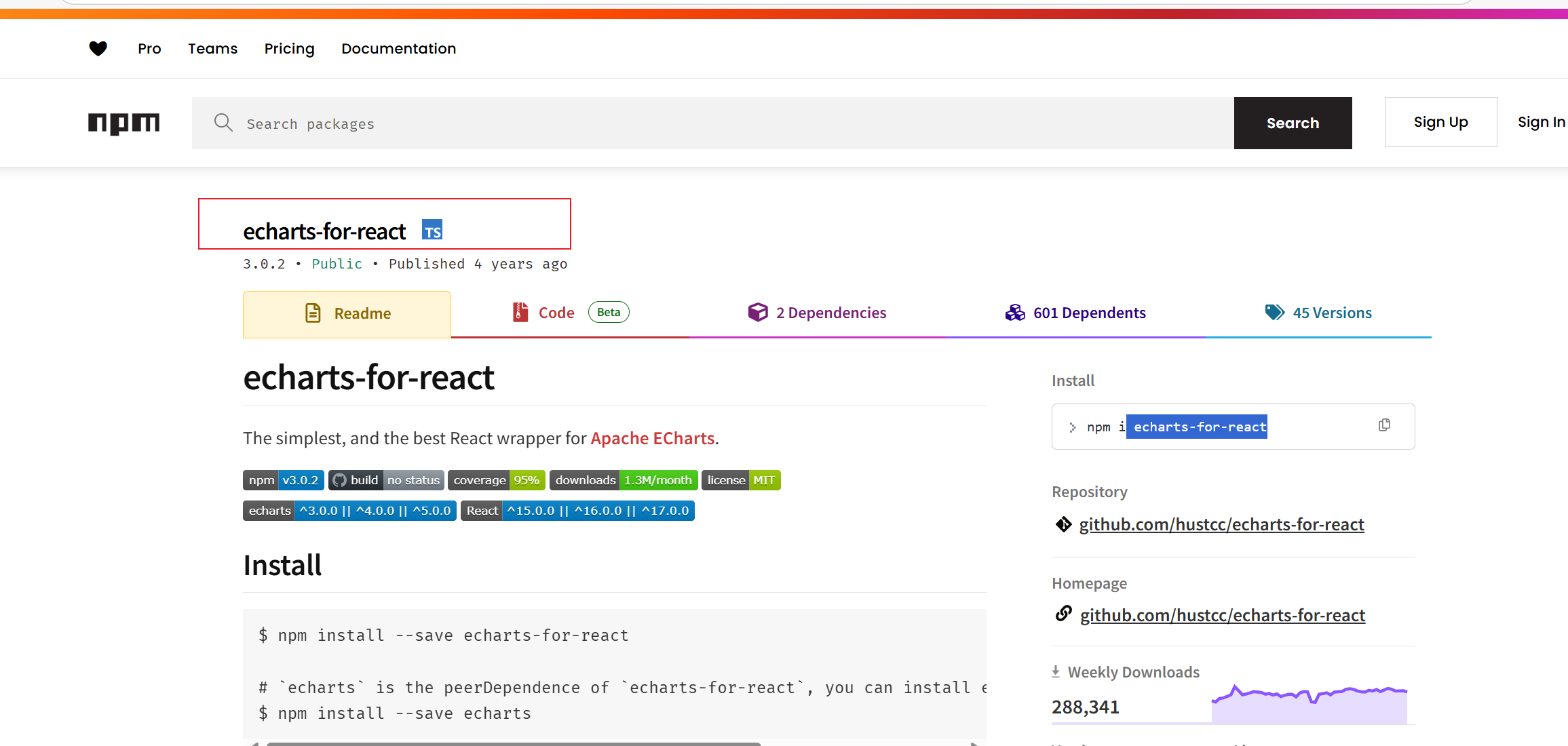Screen dimensions: 1568x746
Task: Open the Apache ECharts link
Action: (x=652, y=438)
